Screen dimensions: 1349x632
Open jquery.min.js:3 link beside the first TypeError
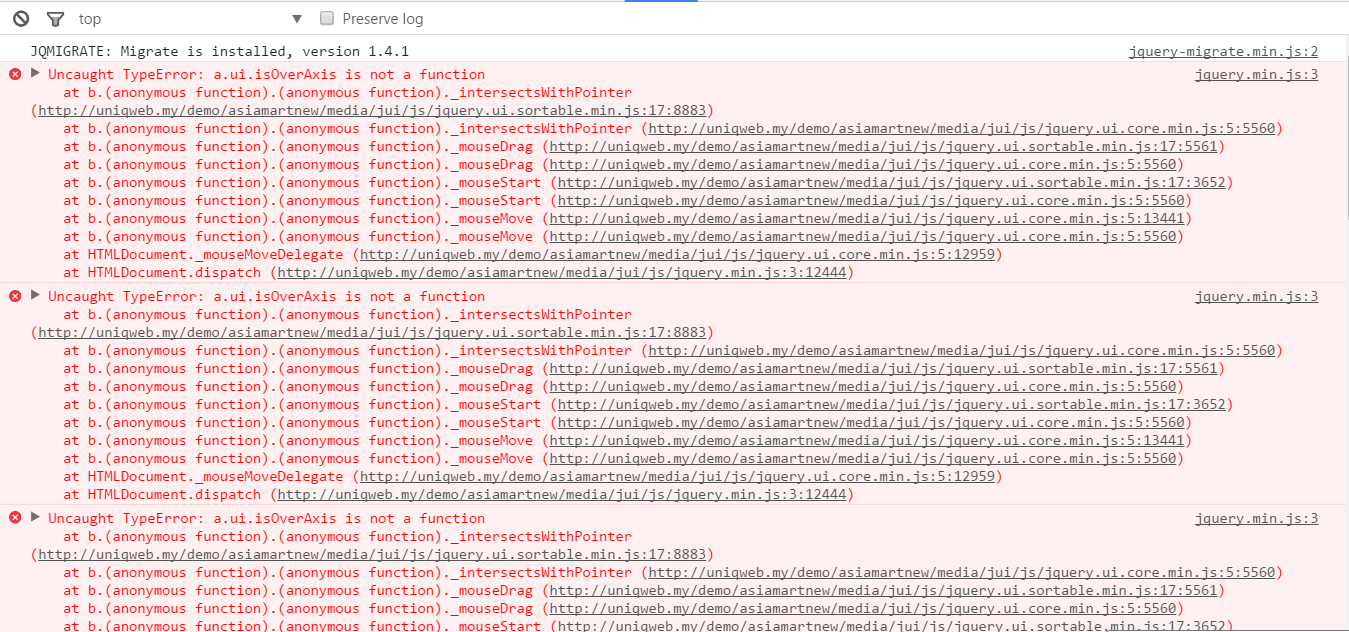(x=1256, y=74)
